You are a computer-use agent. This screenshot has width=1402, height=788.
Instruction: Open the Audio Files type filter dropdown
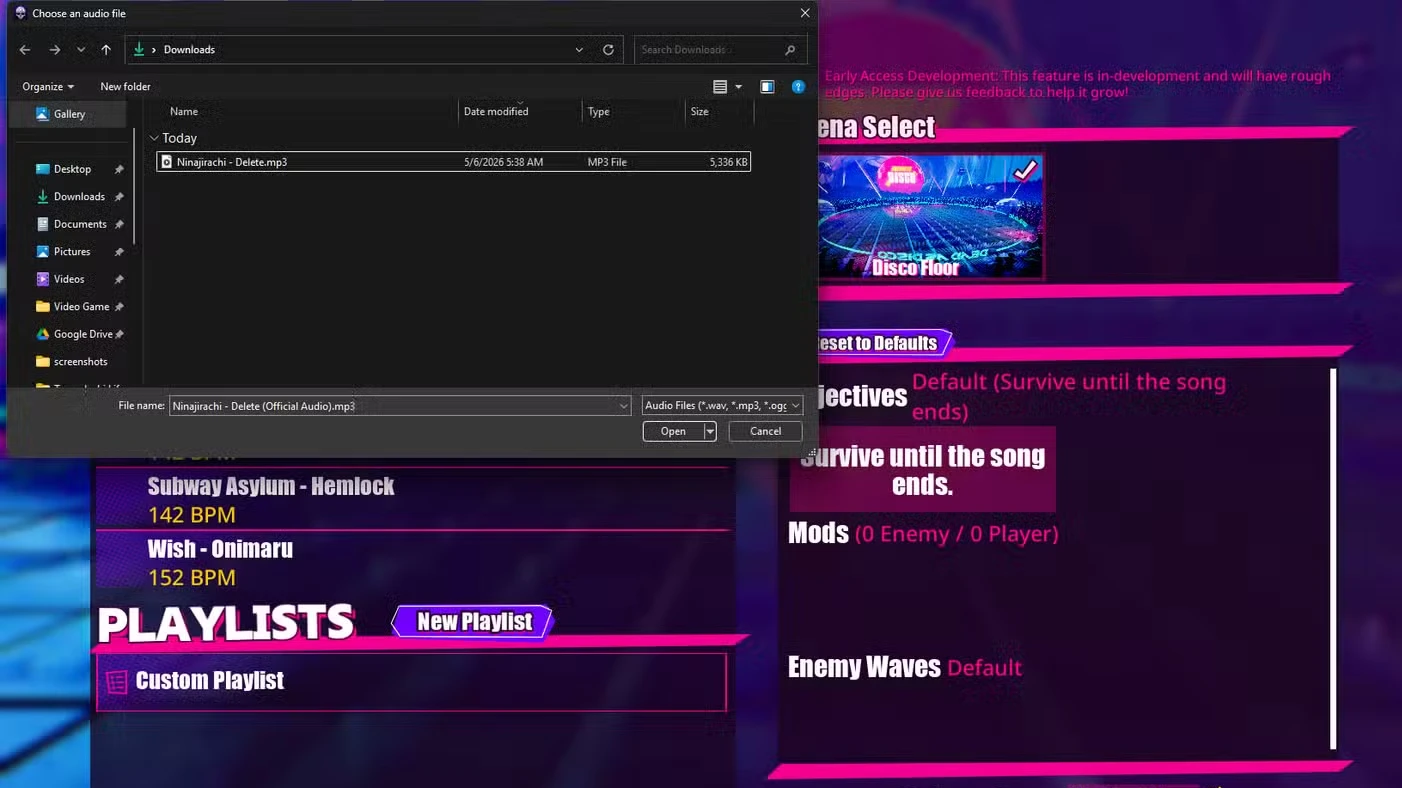tap(722, 406)
